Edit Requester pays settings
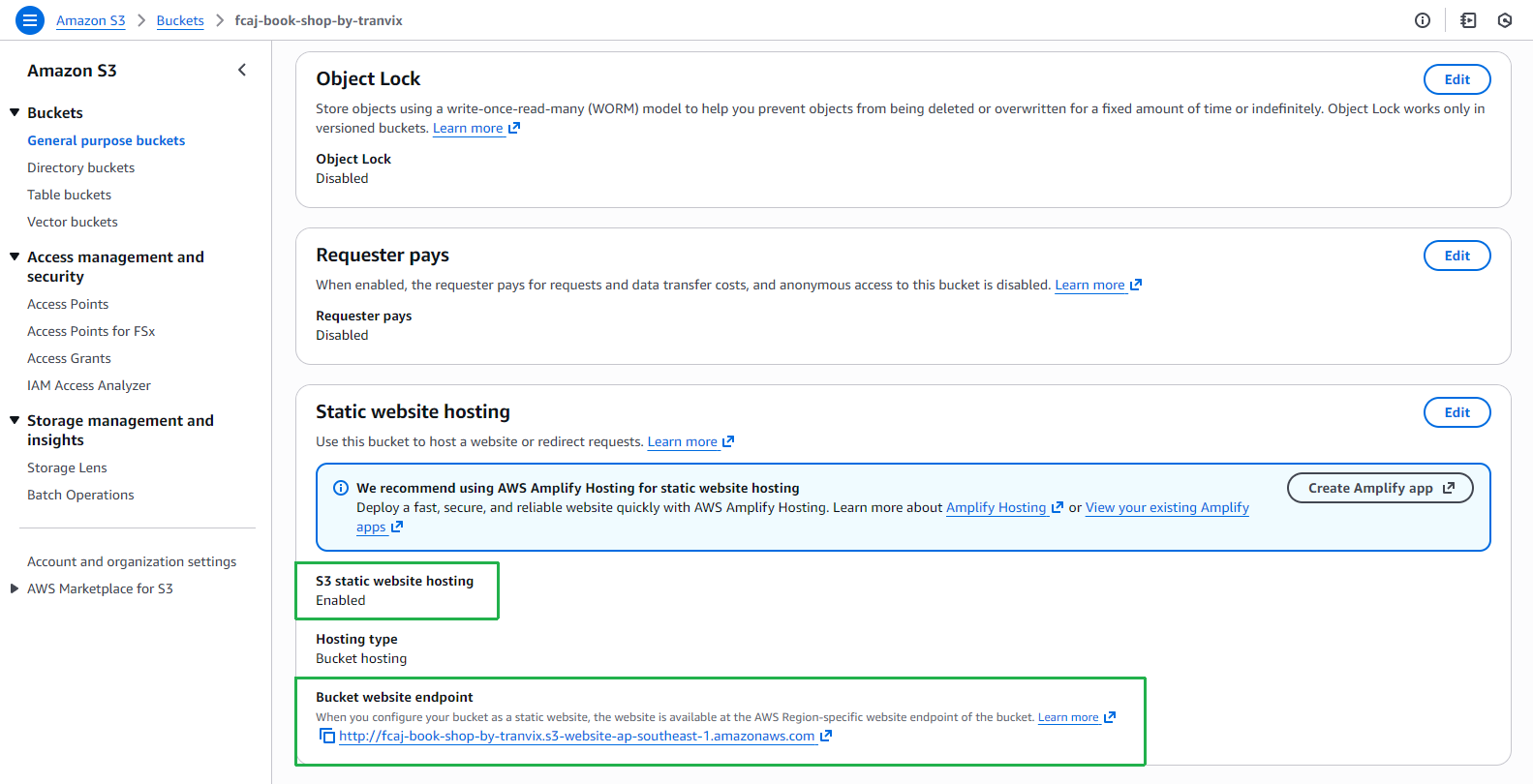This screenshot has height=784, width=1533. pos(1456,256)
